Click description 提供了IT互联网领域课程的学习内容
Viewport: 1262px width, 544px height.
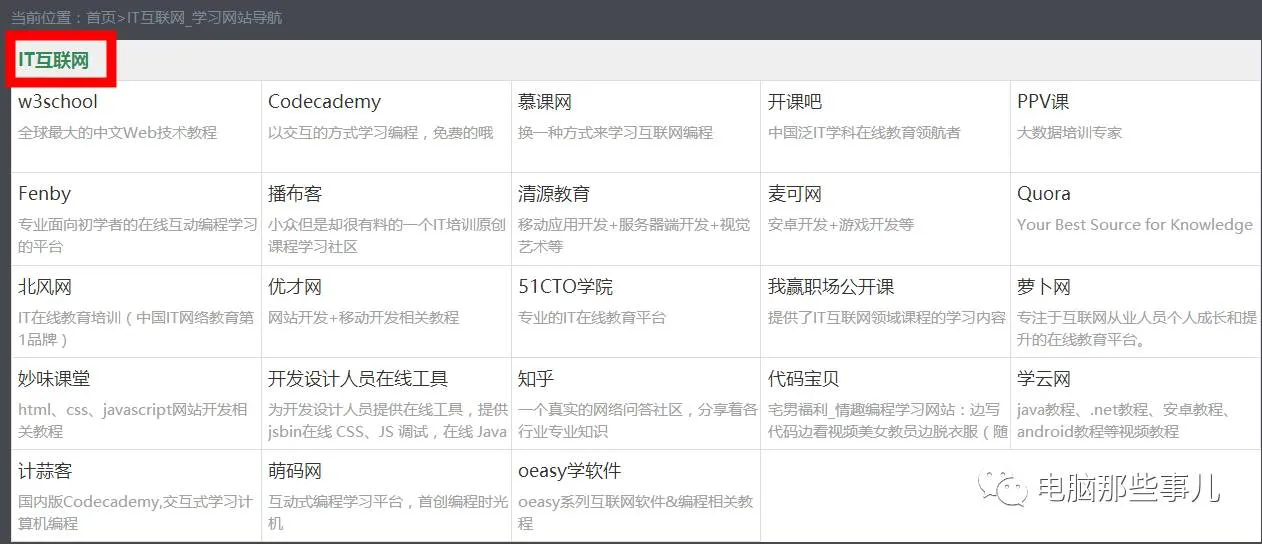(887, 317)
